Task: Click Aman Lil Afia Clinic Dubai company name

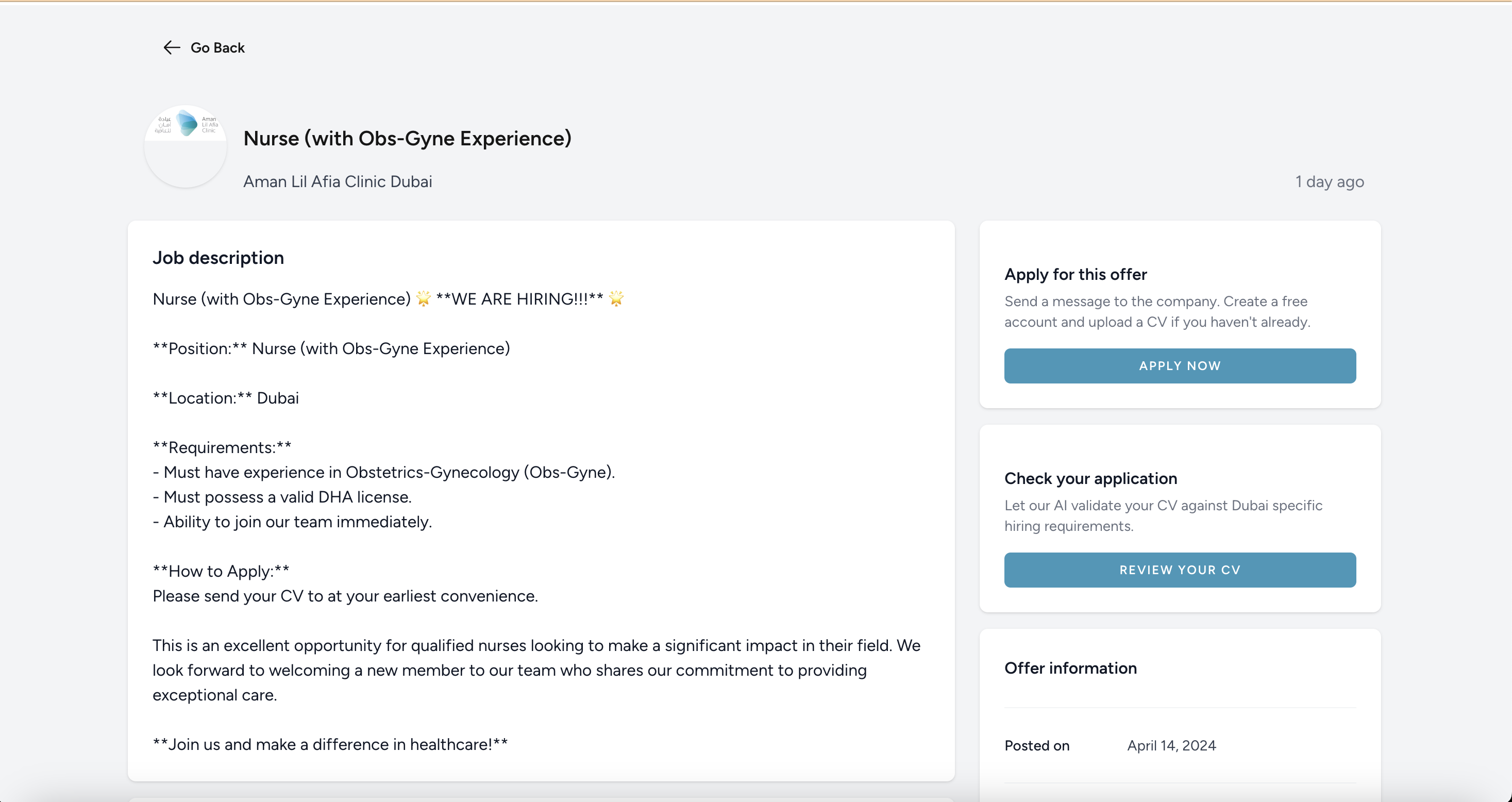Action: pos(338,181)
